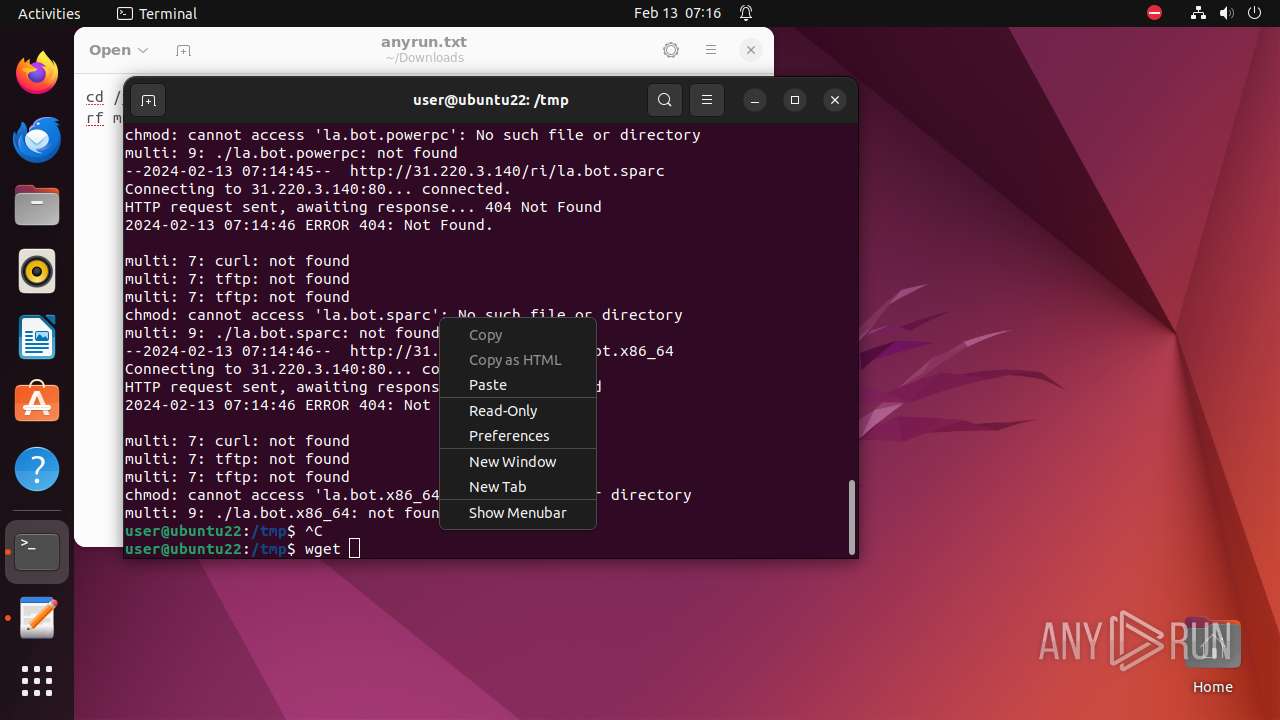The width and height of the screenshot is (1280, 720).
Task: Open Rhythmbox music player in dock
Action: 37,272
